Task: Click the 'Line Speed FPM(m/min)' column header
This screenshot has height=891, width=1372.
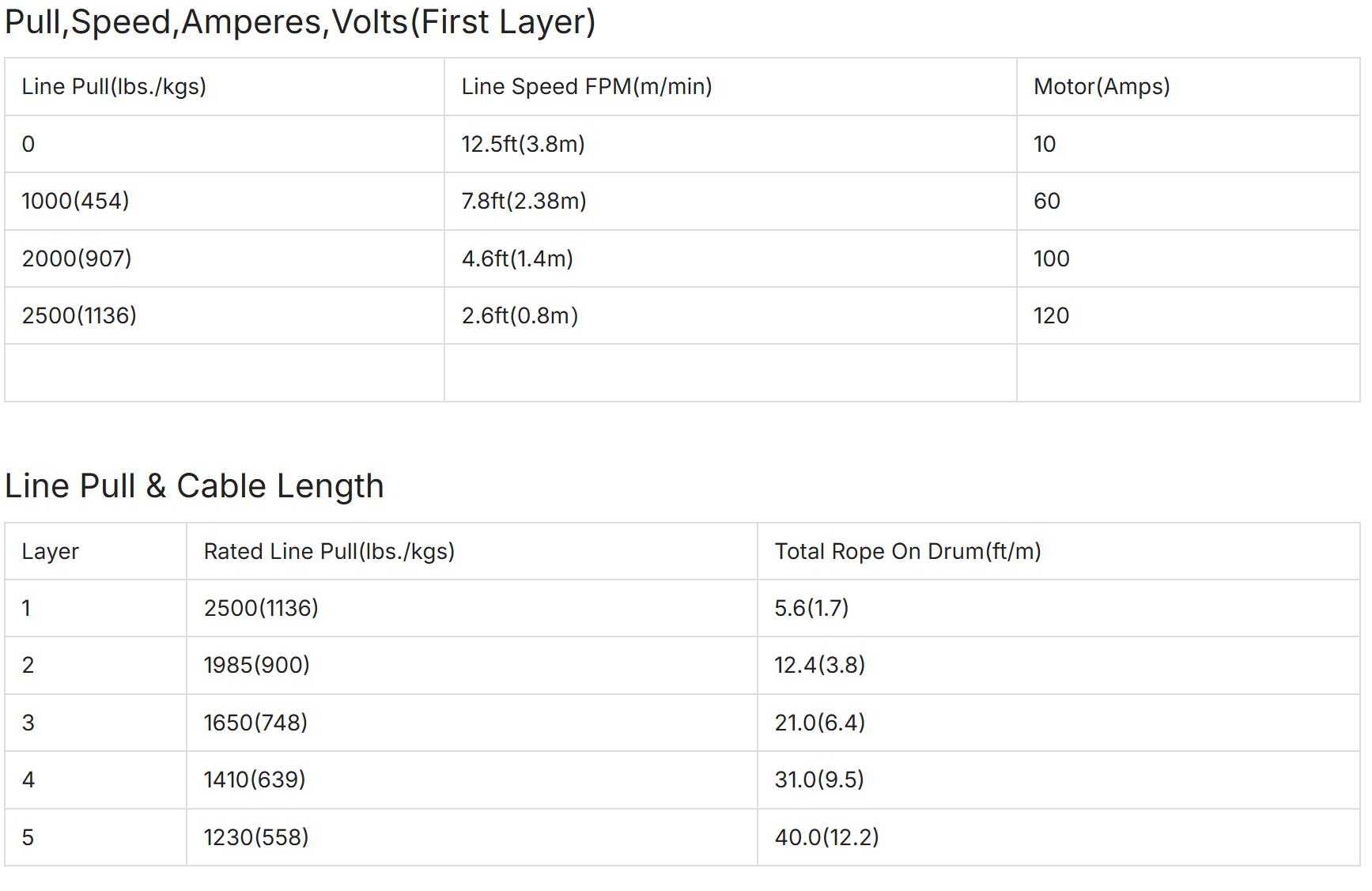Action: 586,86
